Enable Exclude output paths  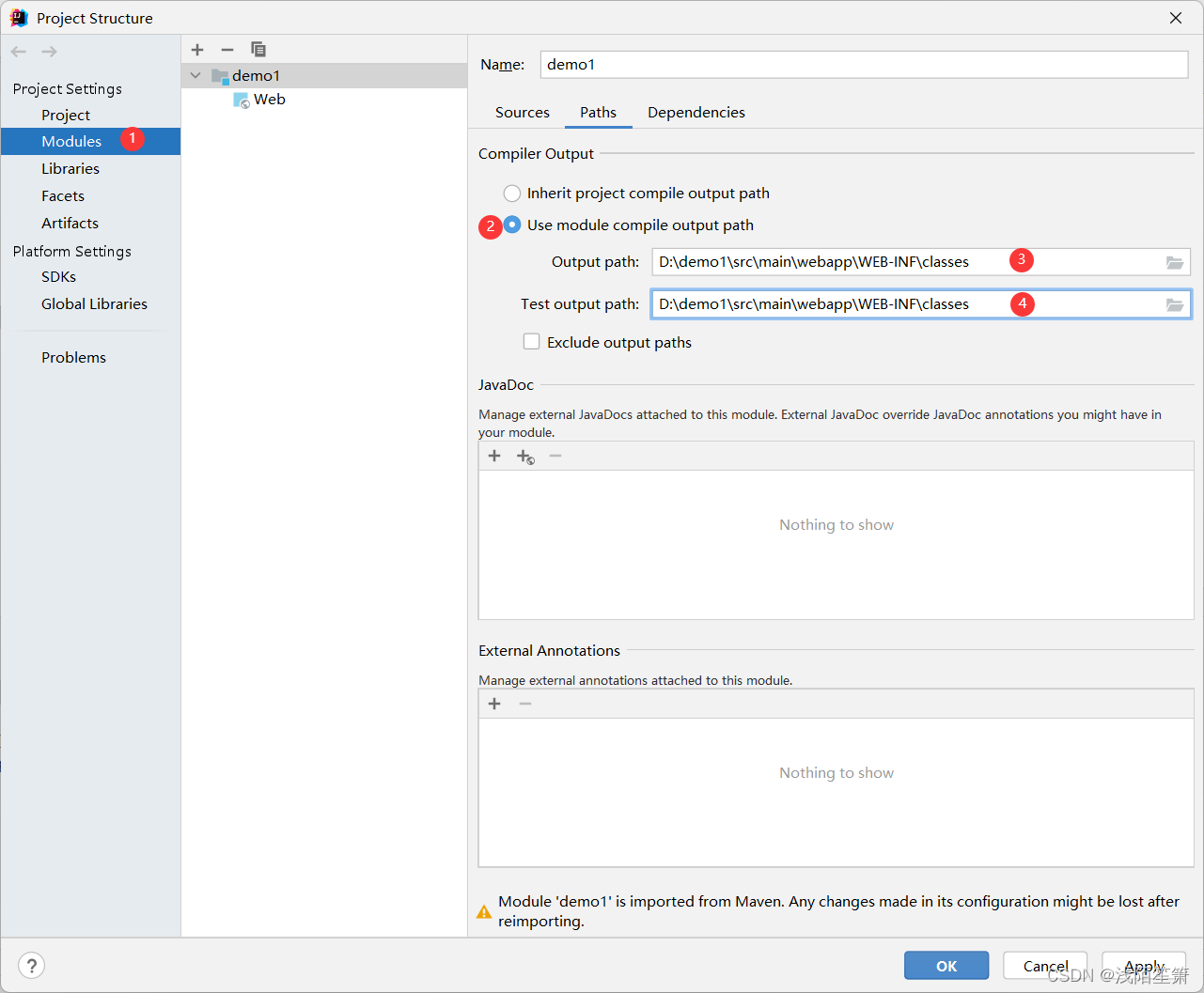click(x=531, y=341)
